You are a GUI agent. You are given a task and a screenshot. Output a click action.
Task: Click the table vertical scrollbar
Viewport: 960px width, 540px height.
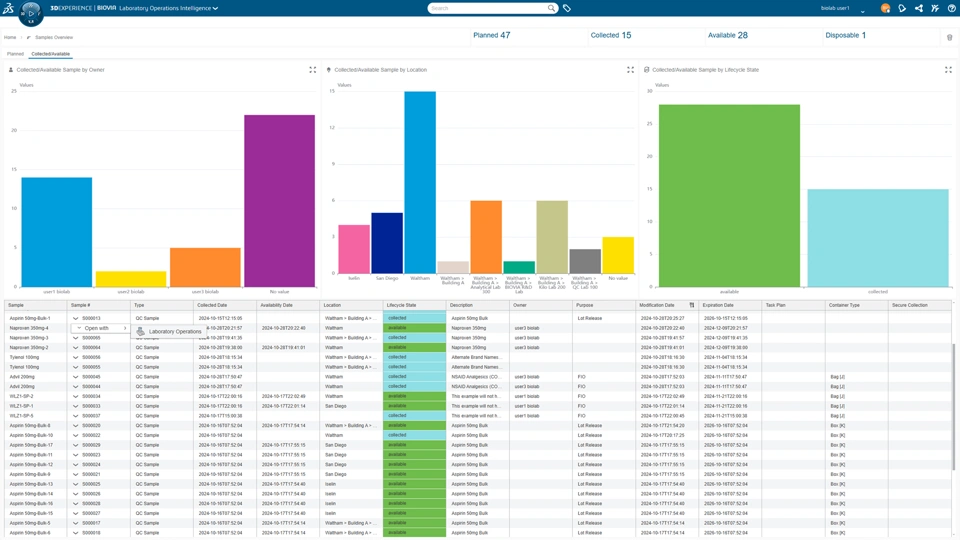point(953,407)
